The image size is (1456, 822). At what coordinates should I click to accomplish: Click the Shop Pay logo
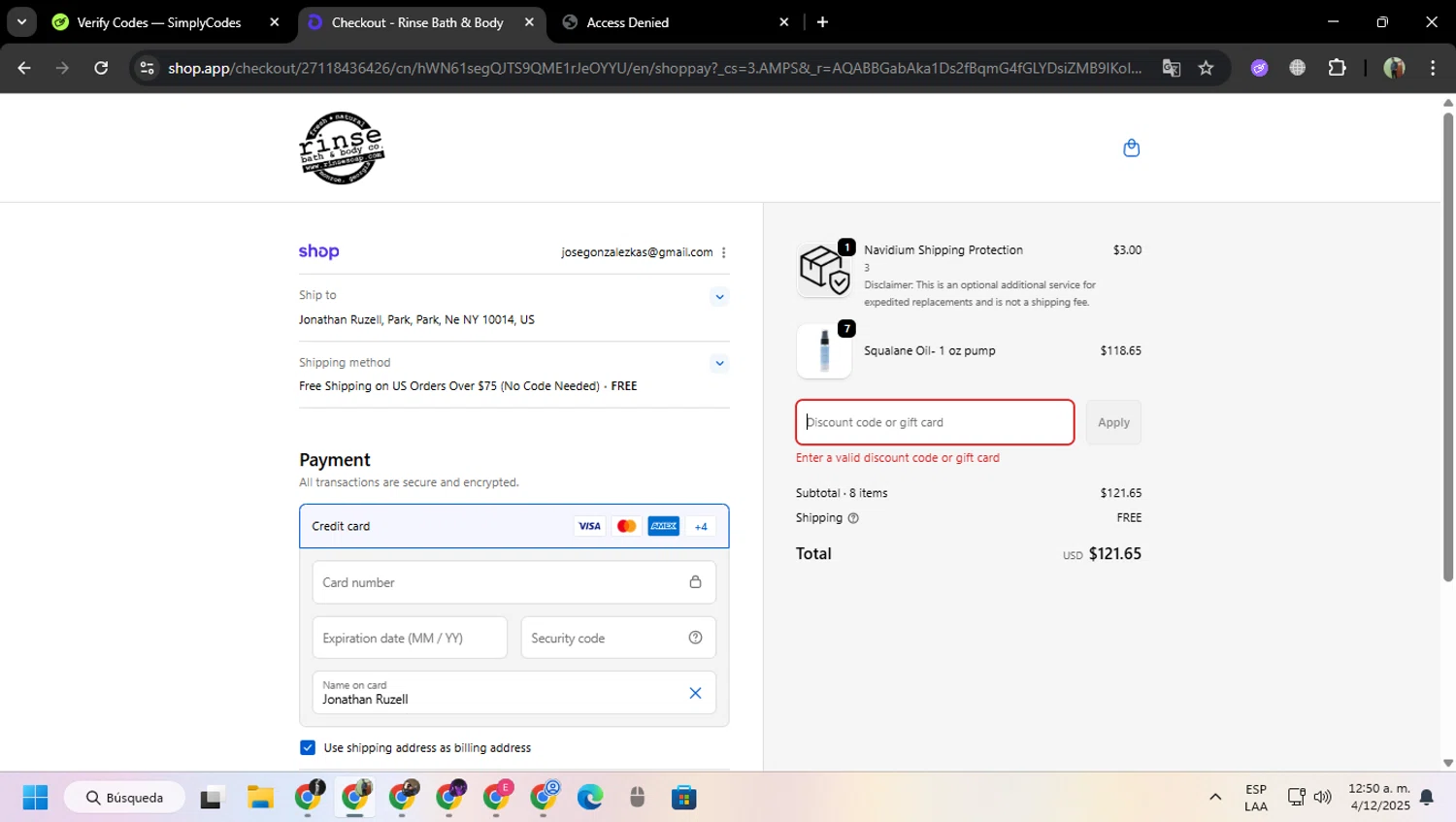(318, 251)
